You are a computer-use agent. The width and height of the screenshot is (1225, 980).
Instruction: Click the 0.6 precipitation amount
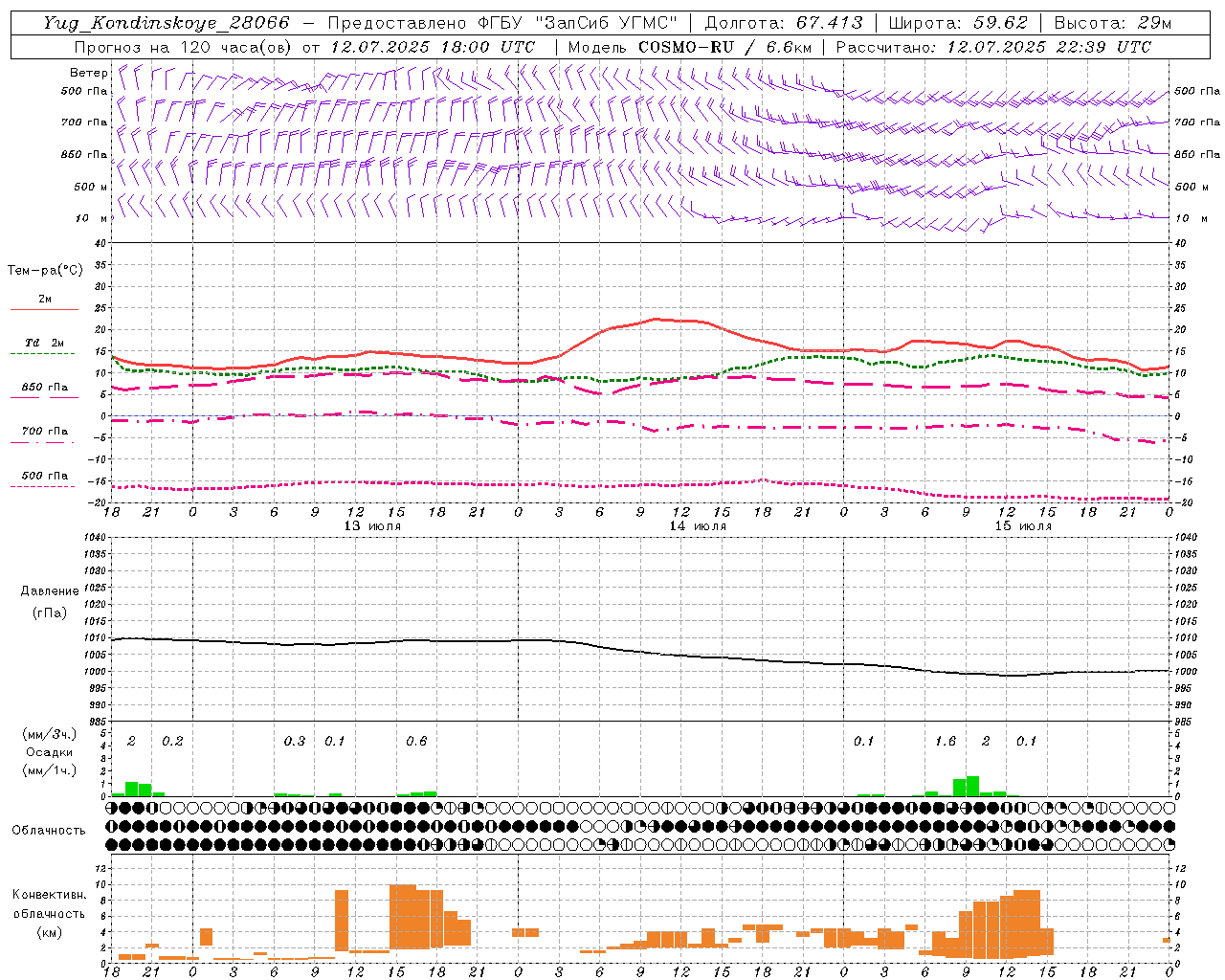416,742
